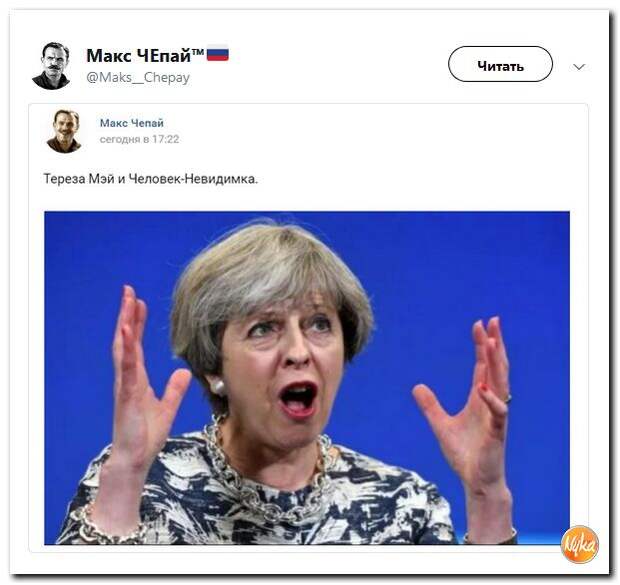Open the black-and-white tweet author avatar
The image size is (620, 585).
click(x=51, y=66)
